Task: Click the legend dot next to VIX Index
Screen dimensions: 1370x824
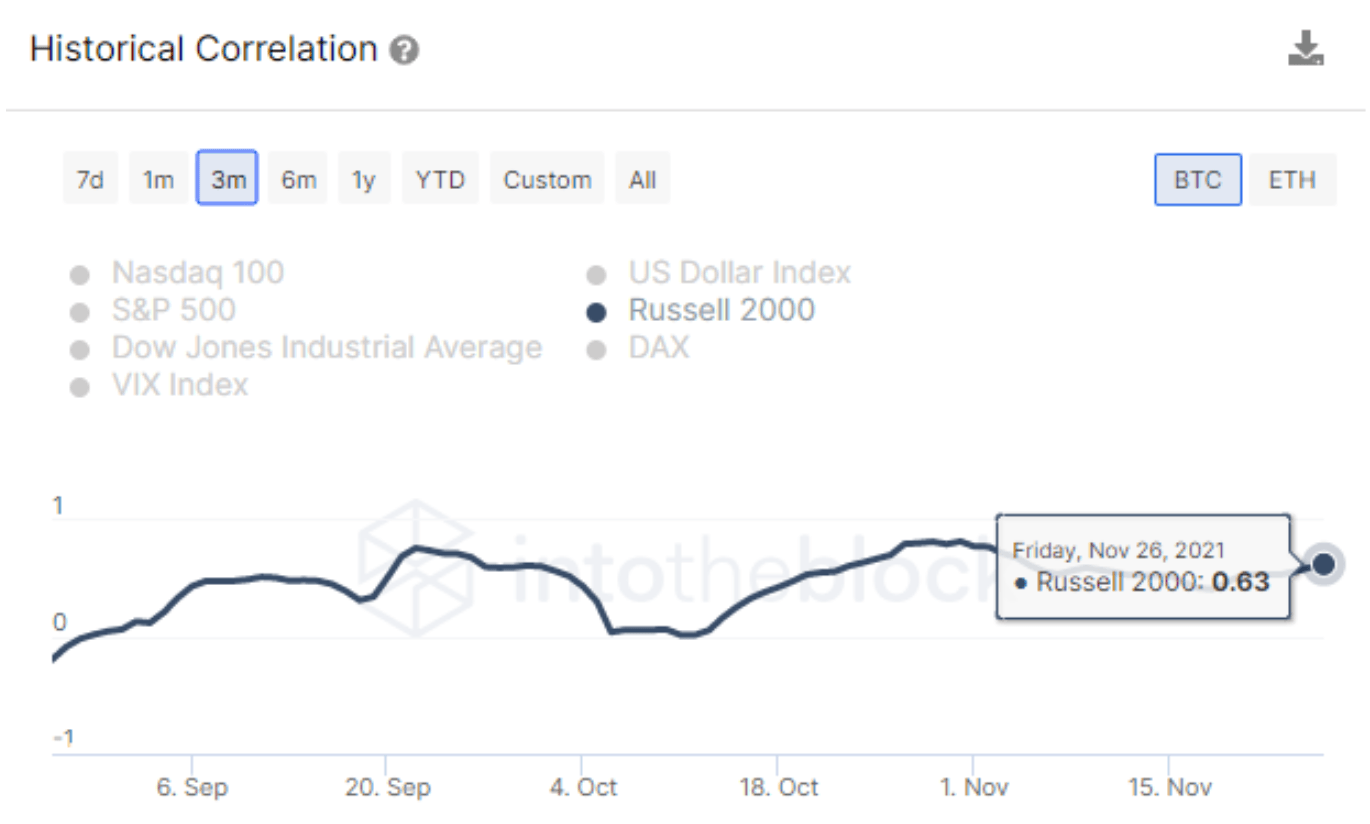Action: pyautogui.click(x=79, y=384)
